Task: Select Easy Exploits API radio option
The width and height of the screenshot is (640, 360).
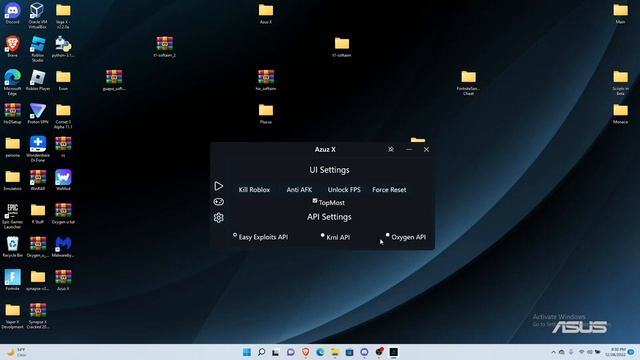Action: [235, 235]
